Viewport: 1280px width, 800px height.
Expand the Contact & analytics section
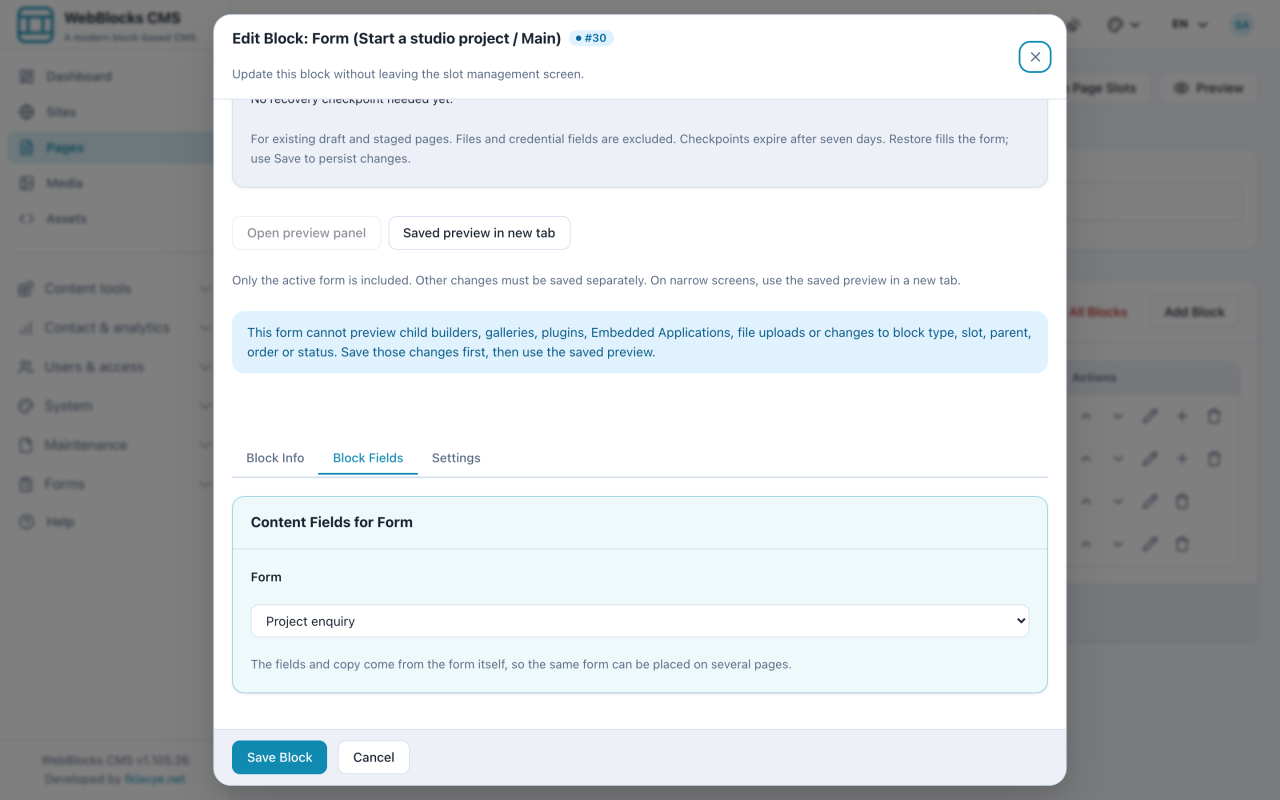point(115,328)
